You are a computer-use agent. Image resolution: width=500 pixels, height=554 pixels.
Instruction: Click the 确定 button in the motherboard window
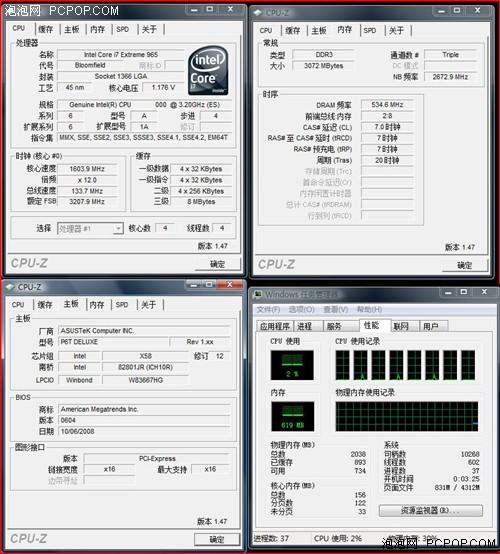[x=217, y=540]
